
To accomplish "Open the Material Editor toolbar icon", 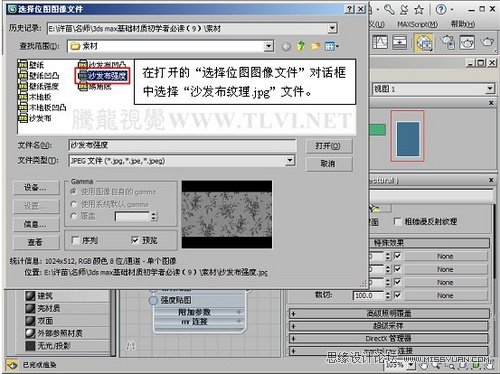I will pos(423,43).
